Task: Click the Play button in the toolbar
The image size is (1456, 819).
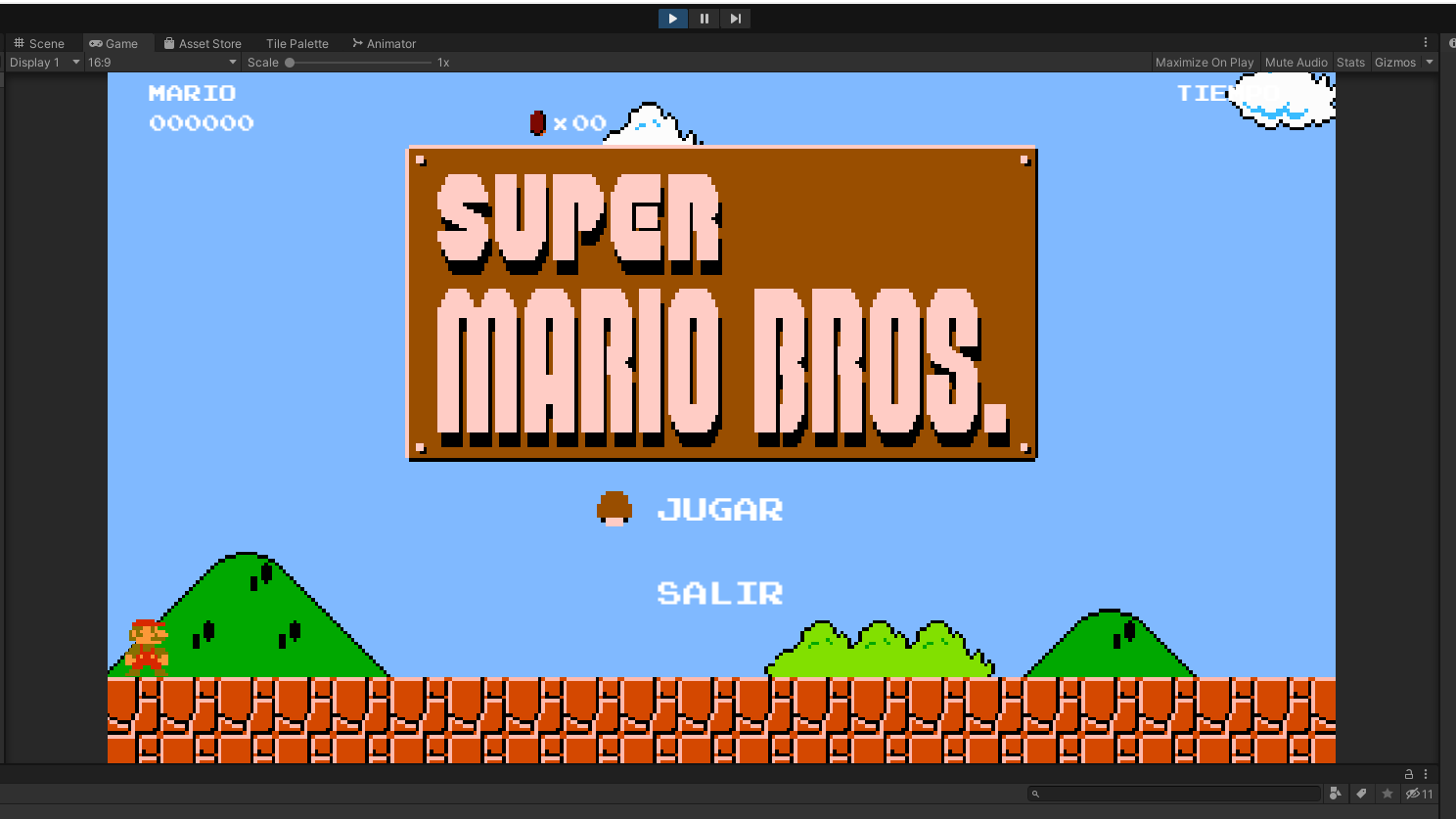Action: tap(672, 19)
